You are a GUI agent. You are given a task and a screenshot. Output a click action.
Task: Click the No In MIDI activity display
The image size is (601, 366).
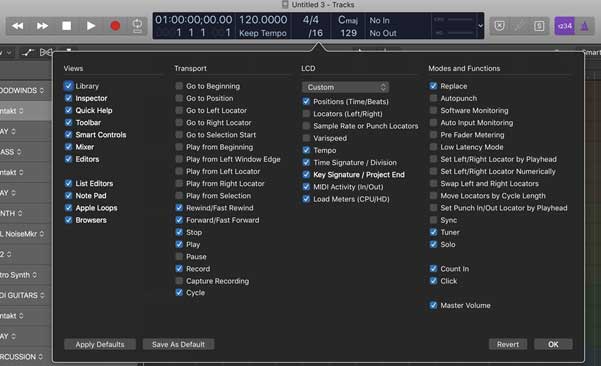pos(379,20)
